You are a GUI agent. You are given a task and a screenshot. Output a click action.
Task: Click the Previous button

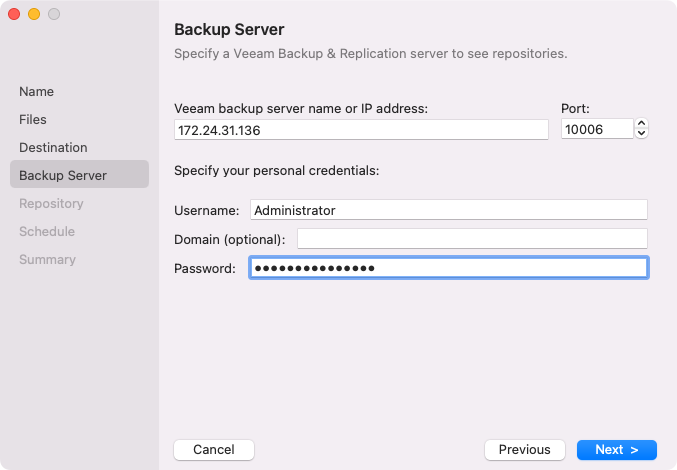click(x=524, y=450)
